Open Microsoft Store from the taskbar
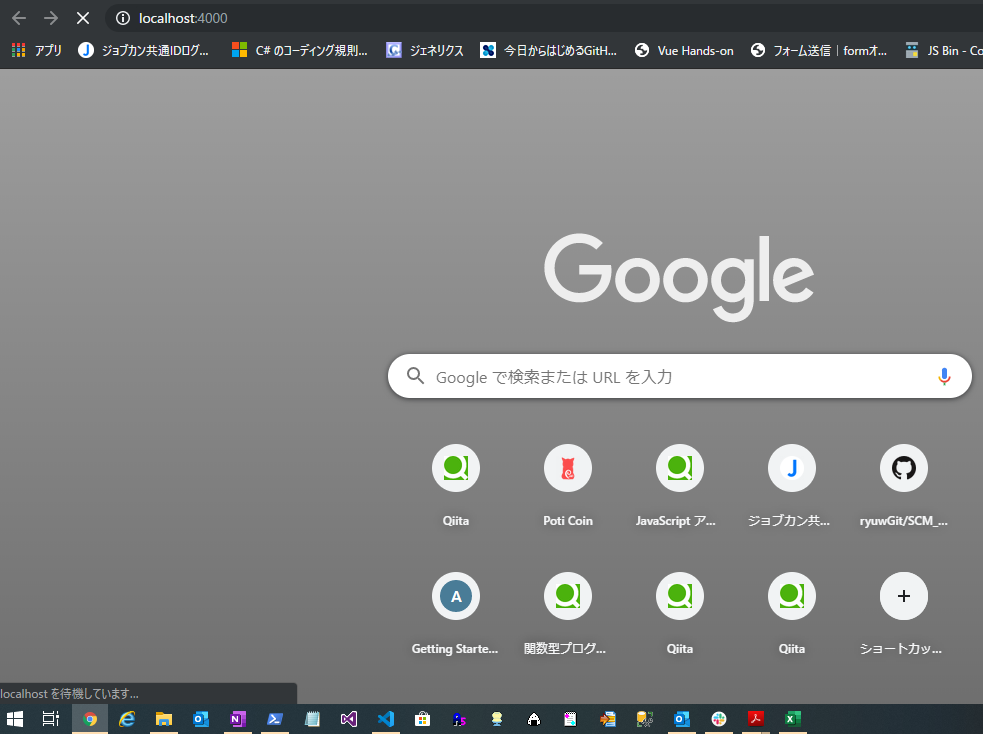Image resolution: width=983 pixels, height=734 pixels. [x=423, y=719]
